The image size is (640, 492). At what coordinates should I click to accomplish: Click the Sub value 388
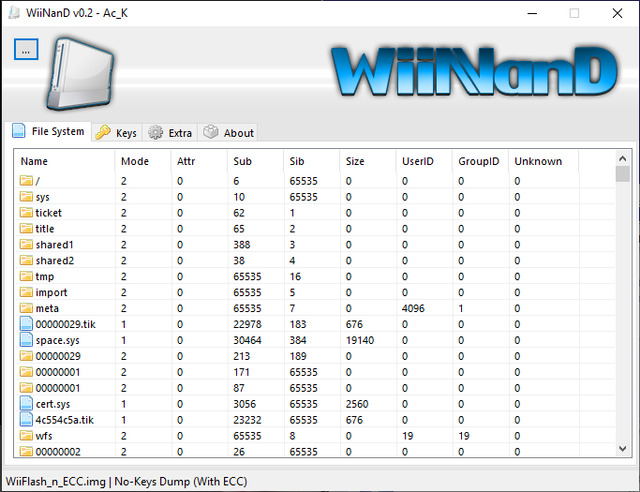(241, 245)
